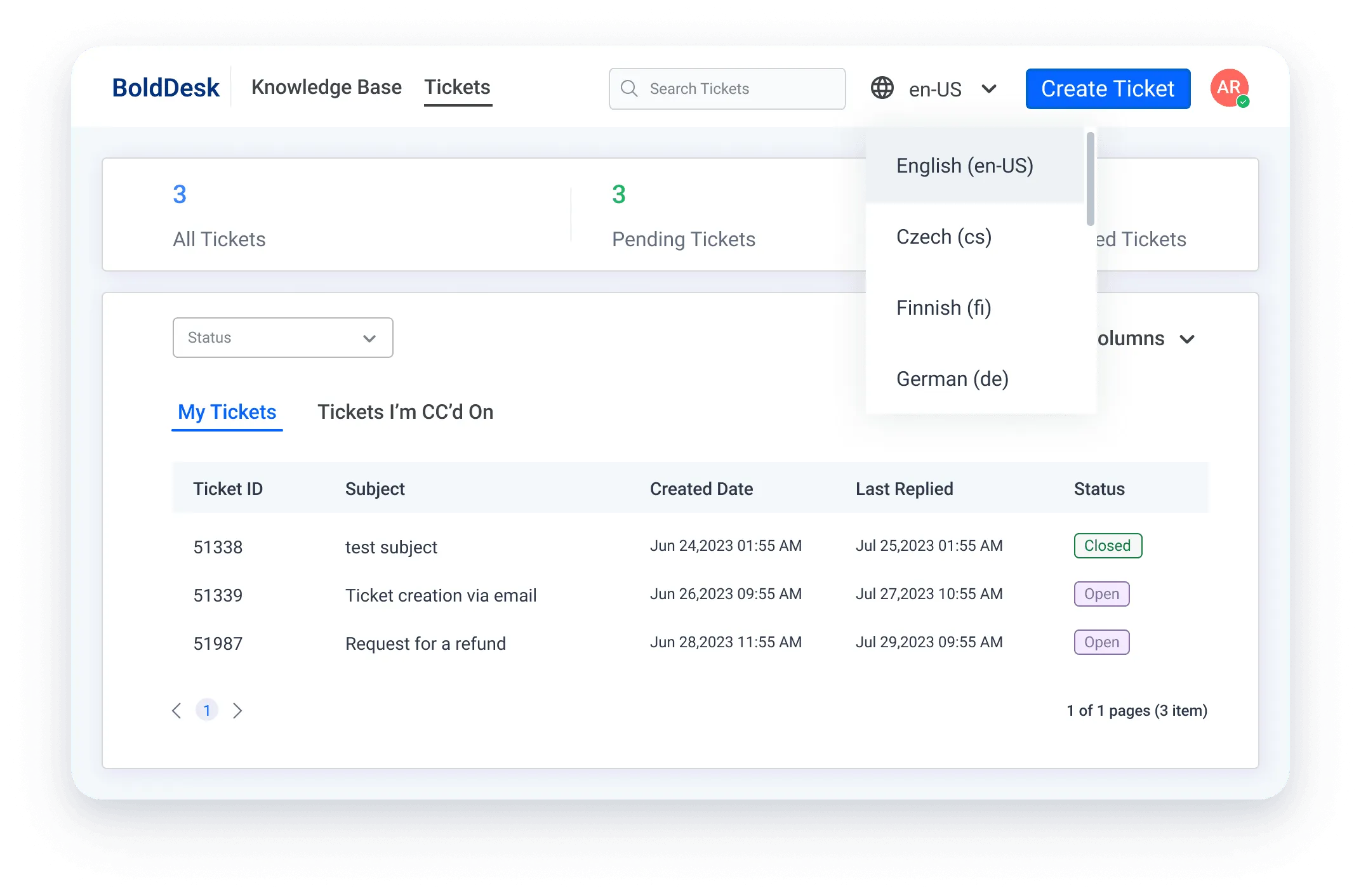Click the next page arrow in pagination
This screenshot has width=1361, height=896.
tap(238, 710)
